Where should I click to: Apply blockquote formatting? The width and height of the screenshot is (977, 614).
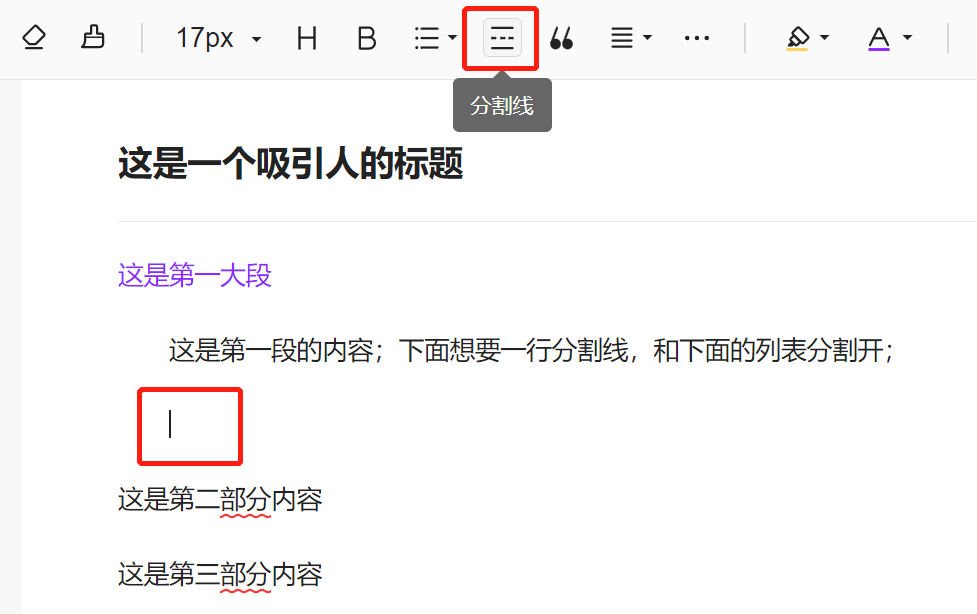561,38
